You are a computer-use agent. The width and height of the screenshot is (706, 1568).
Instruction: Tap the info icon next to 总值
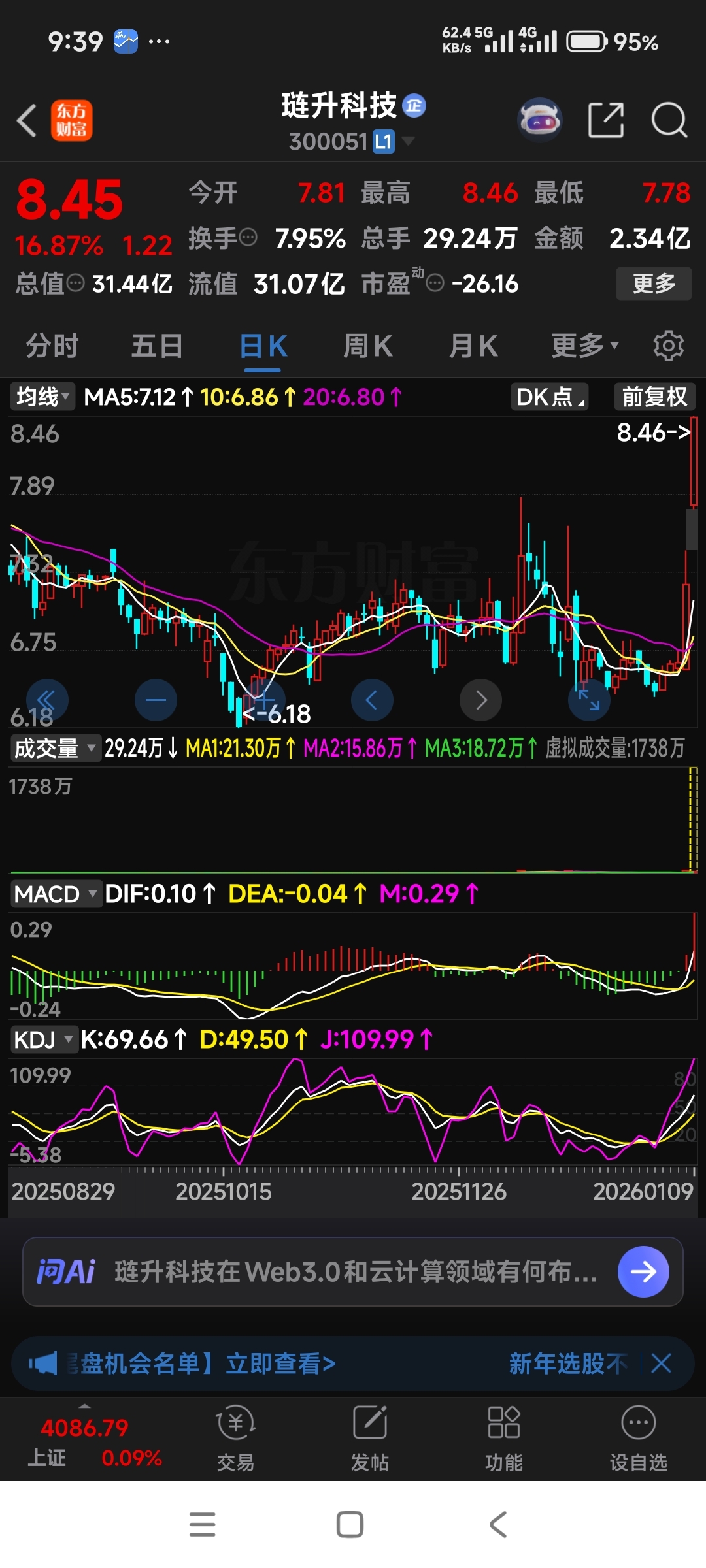click(76, 283)
